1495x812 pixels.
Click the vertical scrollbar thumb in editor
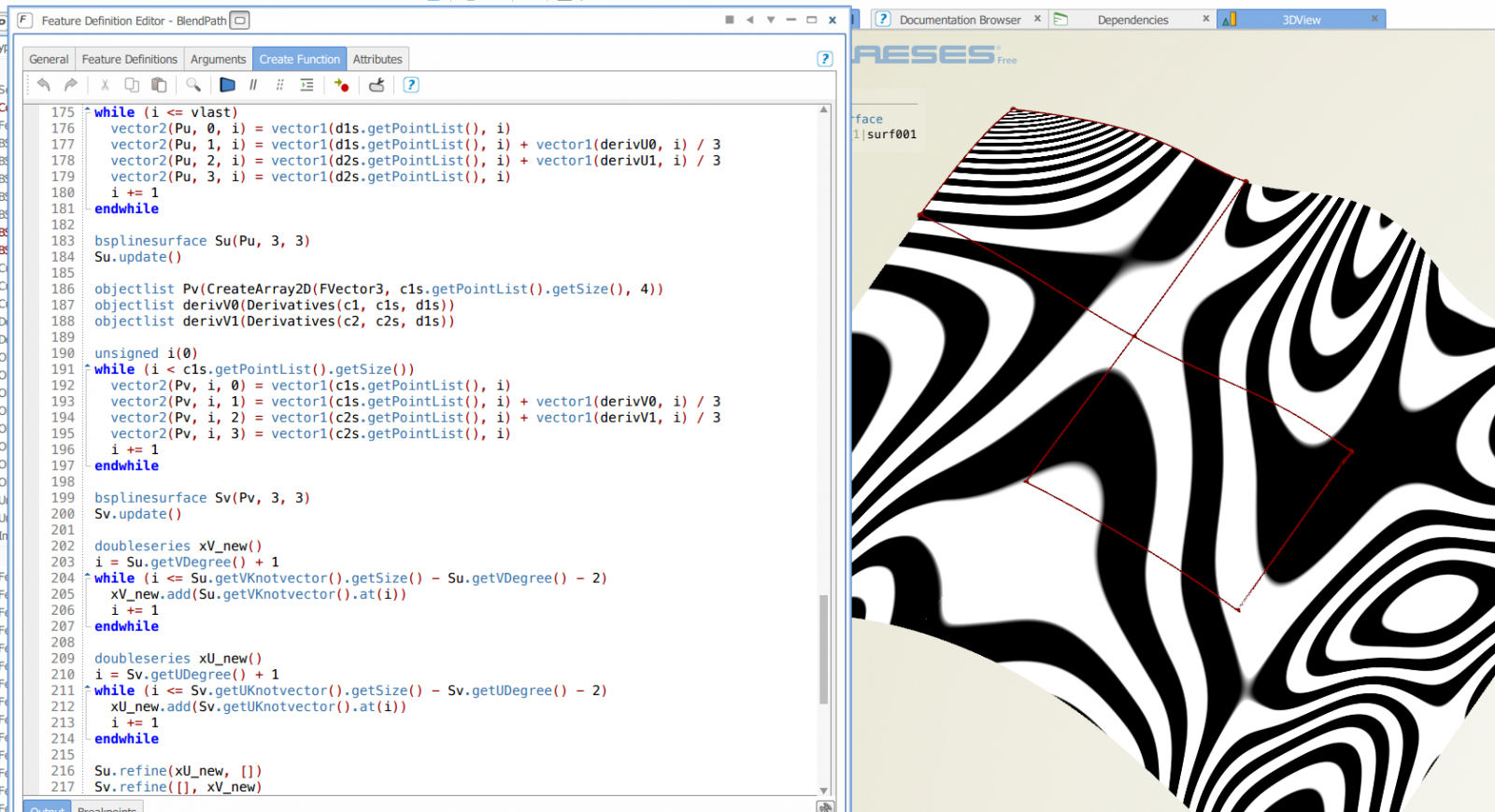[x=823, y=648]
